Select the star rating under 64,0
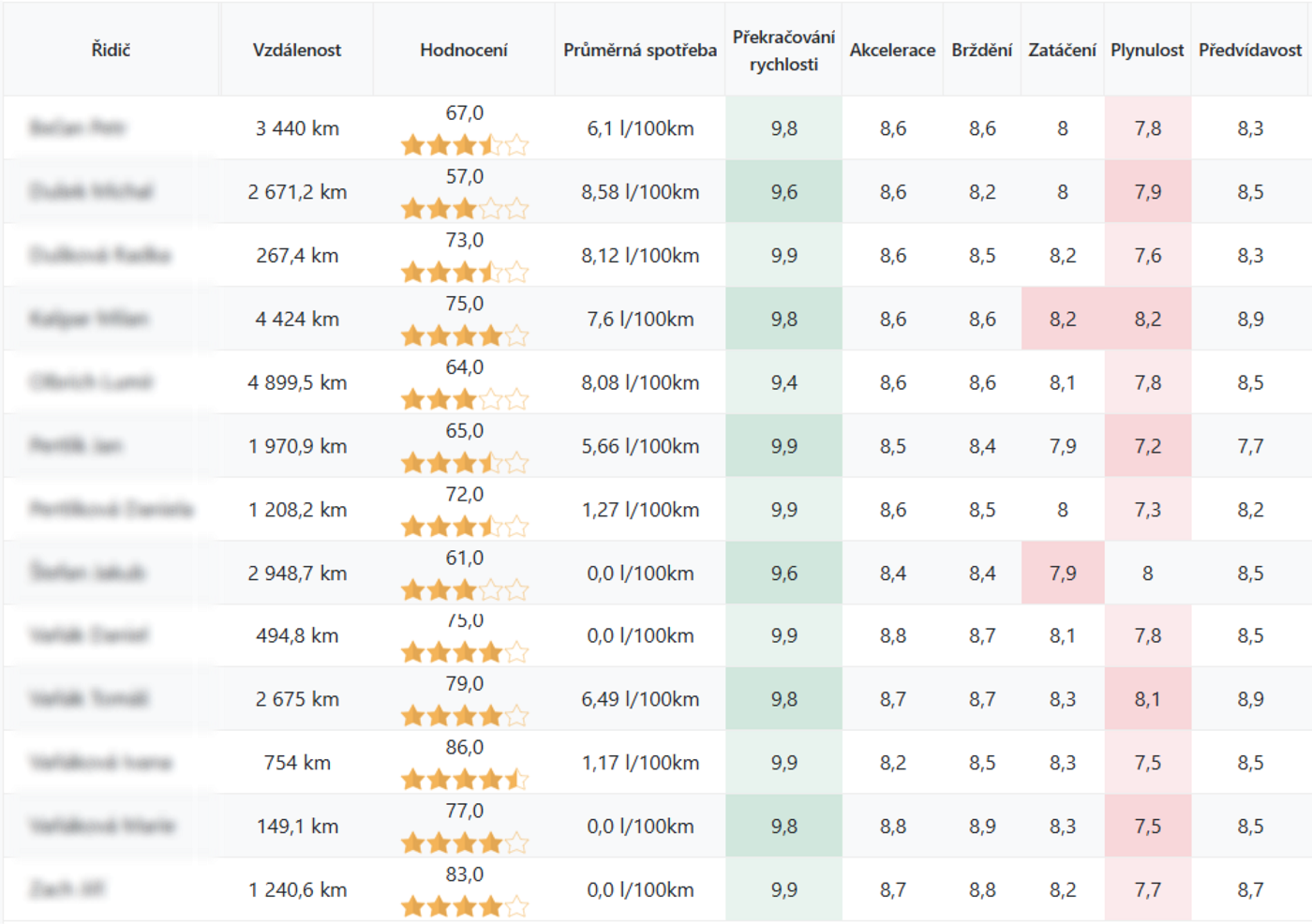Image resolution: width=1312 pixels, height=924 pixels. pos(464,400)
